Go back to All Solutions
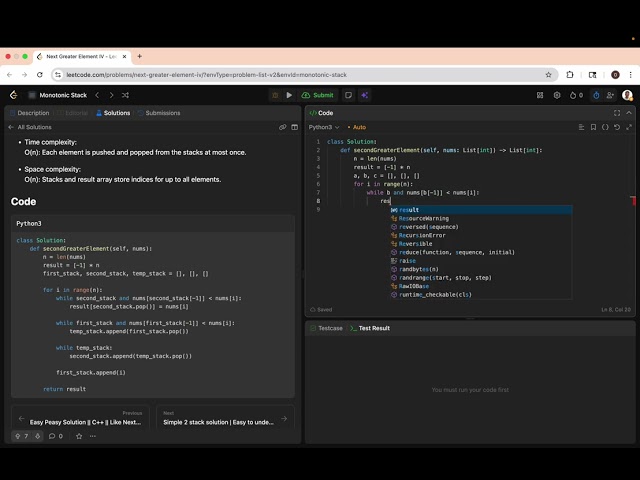The height and width of the screenshot is (480, 640). 30,127
